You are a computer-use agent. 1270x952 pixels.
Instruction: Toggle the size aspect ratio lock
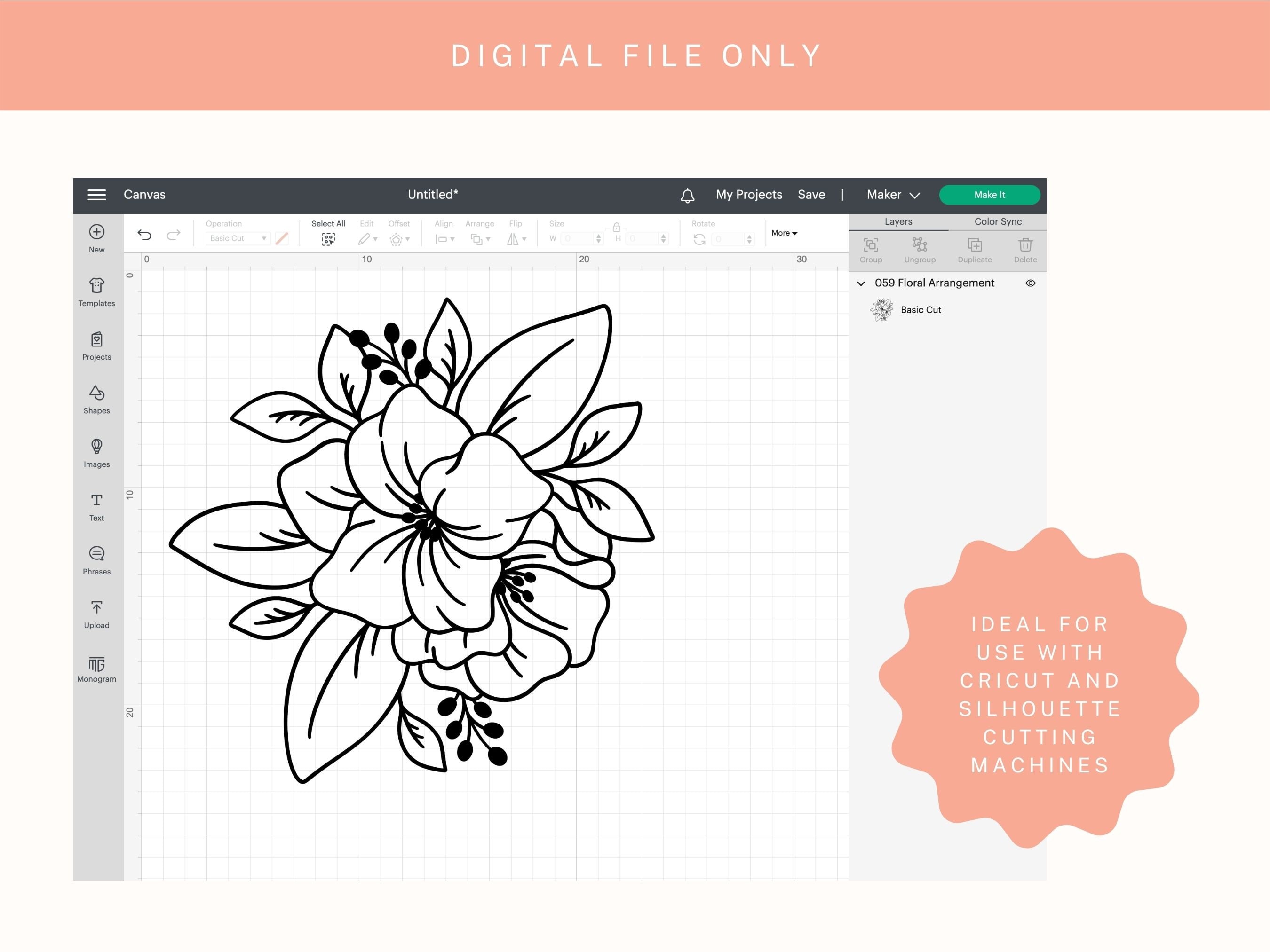pyautogui.click(x=616, y=227)
